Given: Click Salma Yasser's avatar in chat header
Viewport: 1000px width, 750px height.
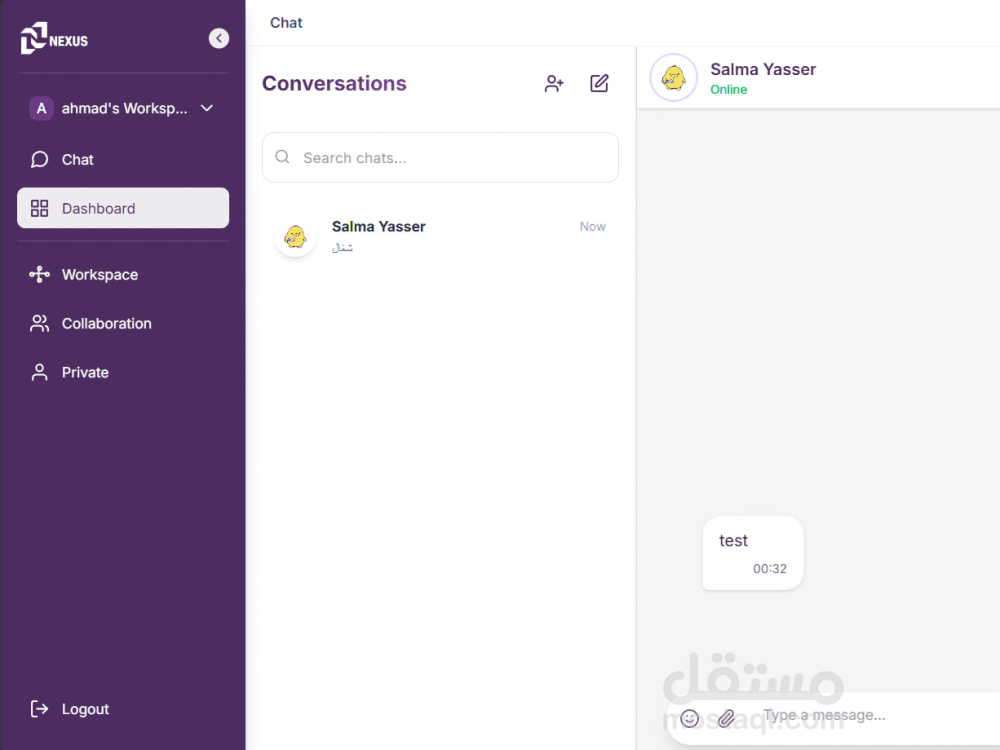Looking at the screenshot, I should [x=673, y=78].
